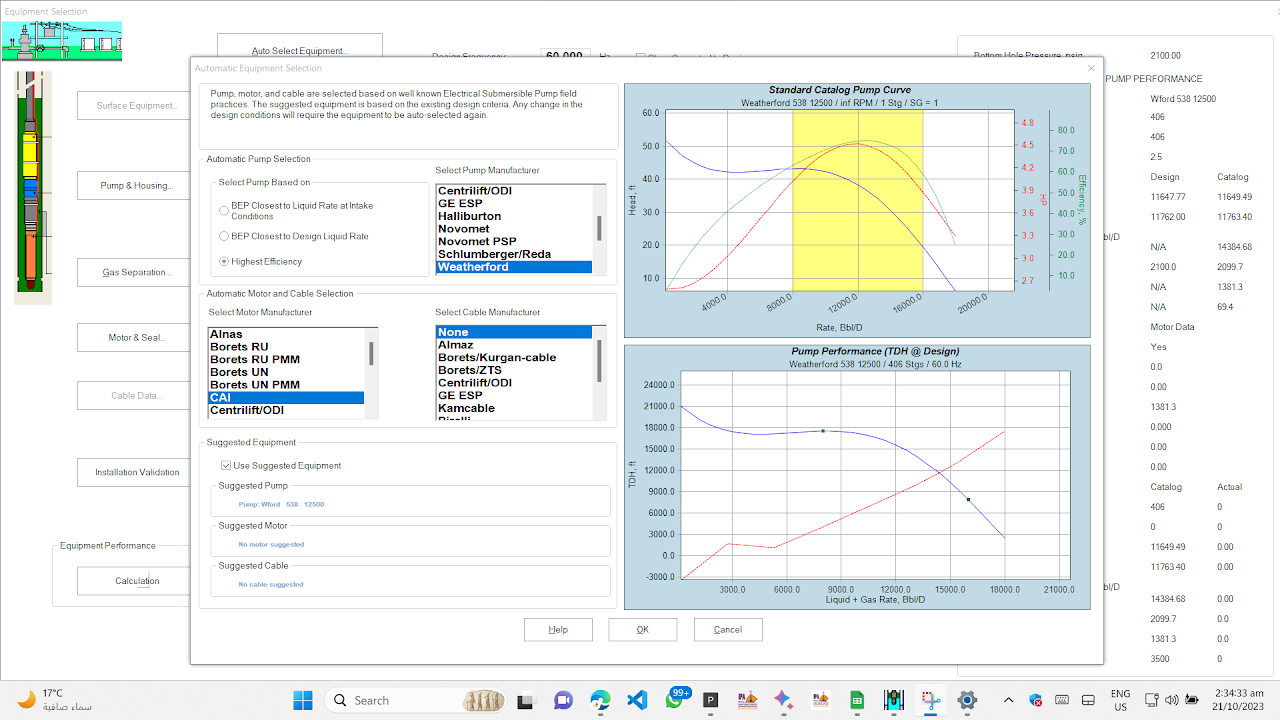
Task: Choose Centrilift/ODI pump manufacturer
Action: pos(514,190)
